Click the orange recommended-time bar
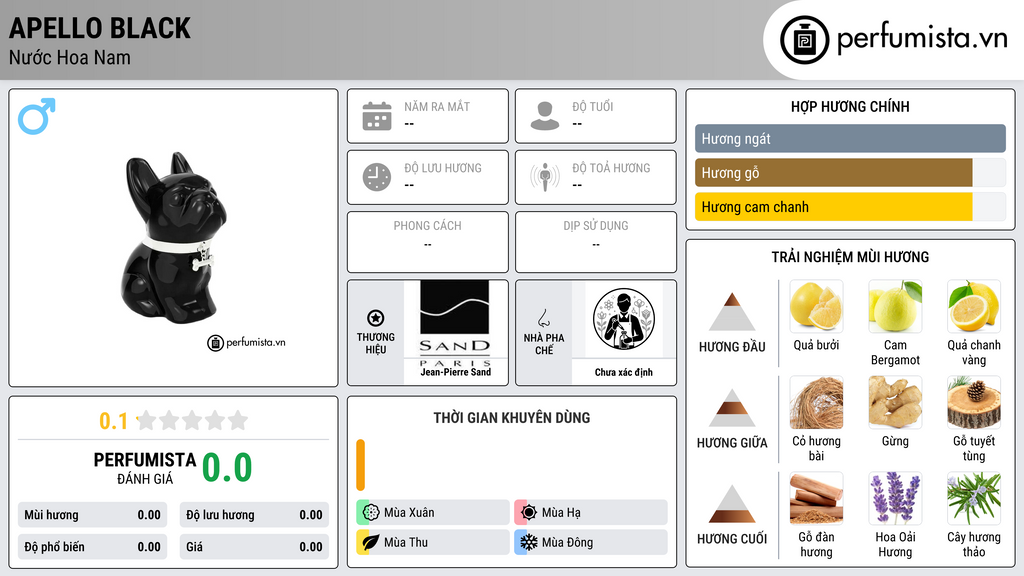Image resolution: width=1024 pixels, height=576 pixels. 360,465
